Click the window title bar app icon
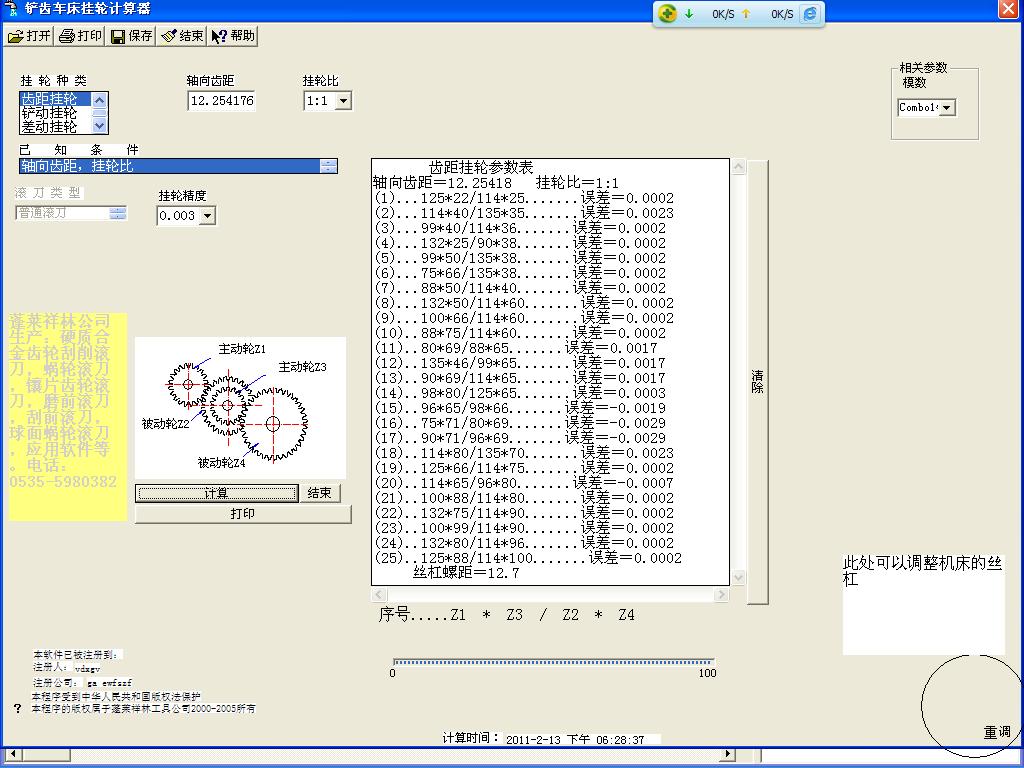The height and width of the screenshot is (768, 1024). (x=11, y=8)
